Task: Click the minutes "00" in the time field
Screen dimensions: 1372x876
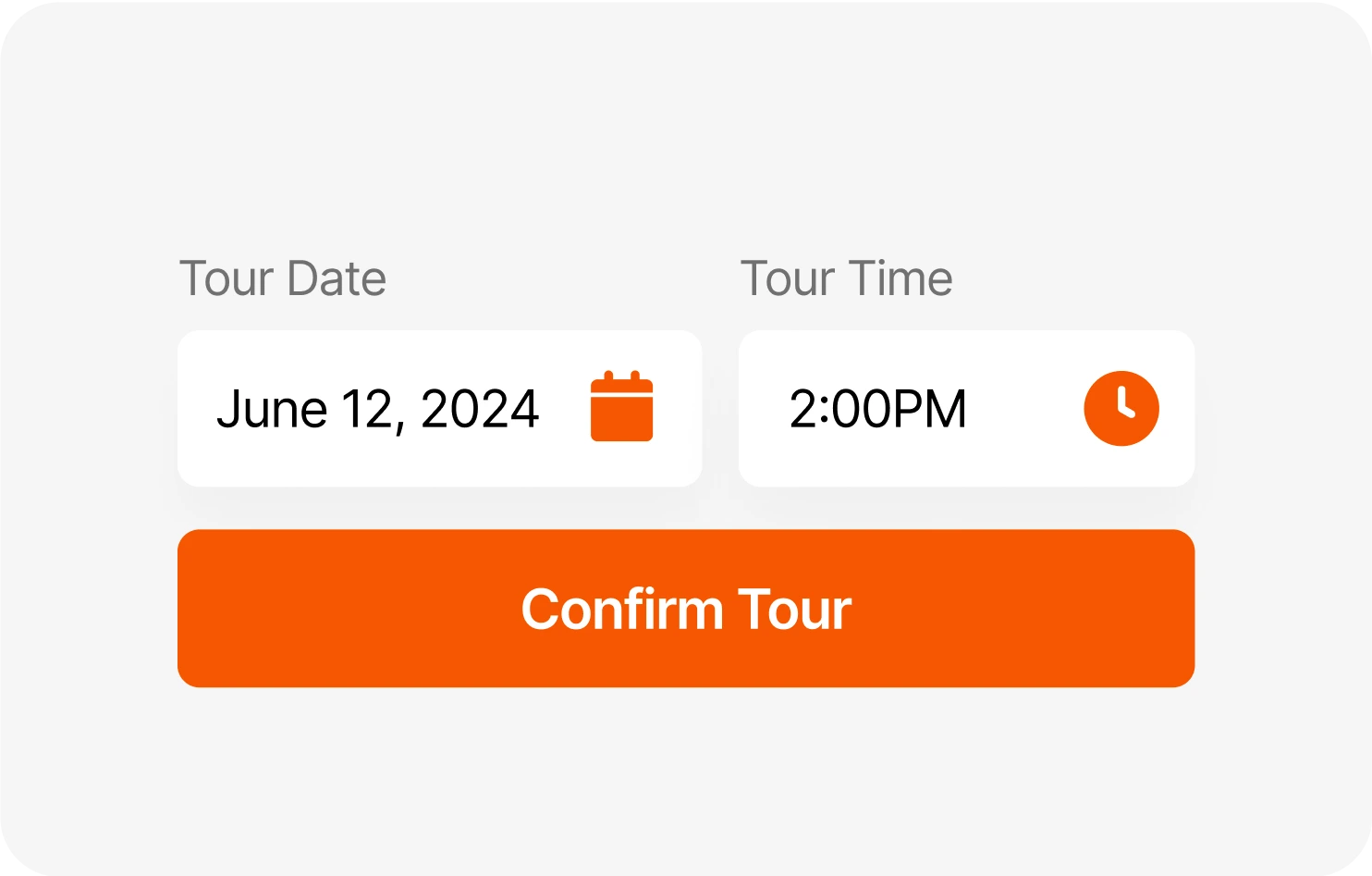Action: [x=859, y=409]
